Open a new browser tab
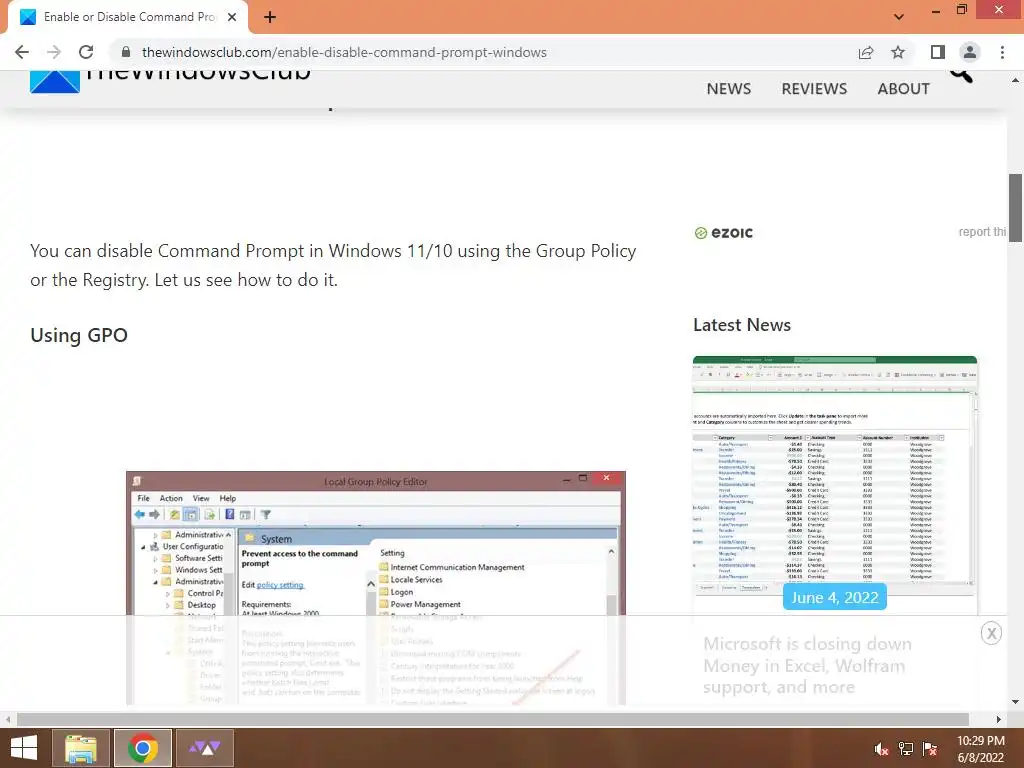The image size is (1024, 768). pyautogui.click(x=270, y=17)
